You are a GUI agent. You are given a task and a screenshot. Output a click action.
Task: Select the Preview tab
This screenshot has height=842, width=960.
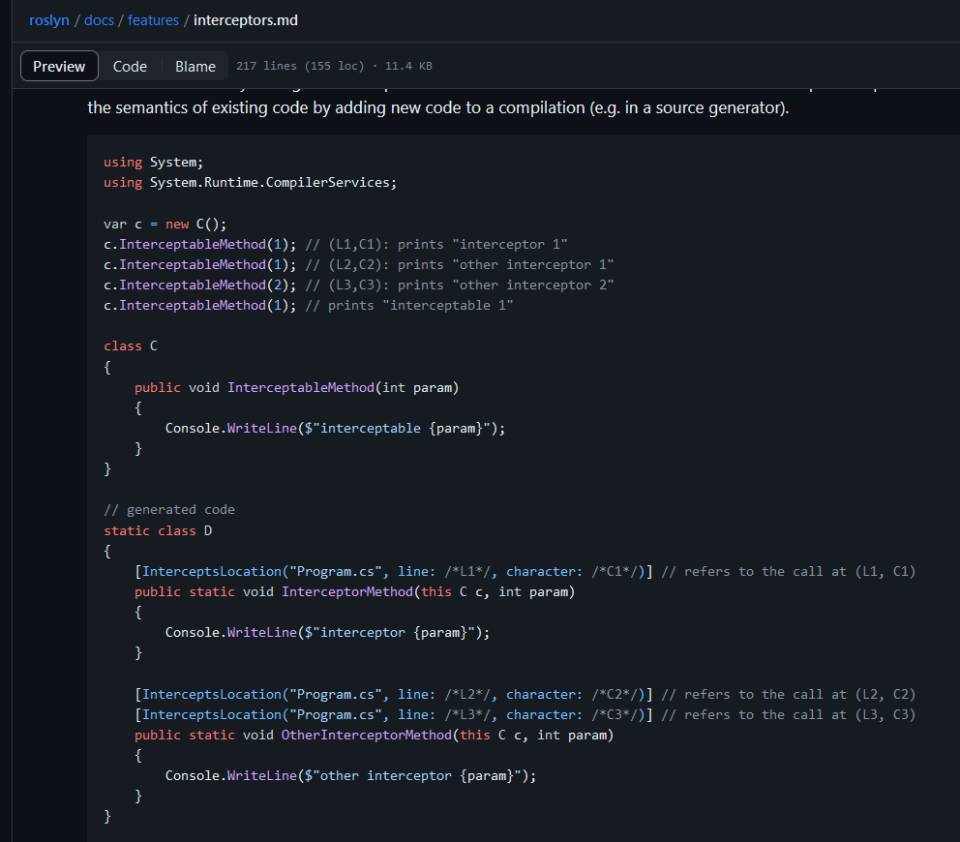(x=59, y=66)
